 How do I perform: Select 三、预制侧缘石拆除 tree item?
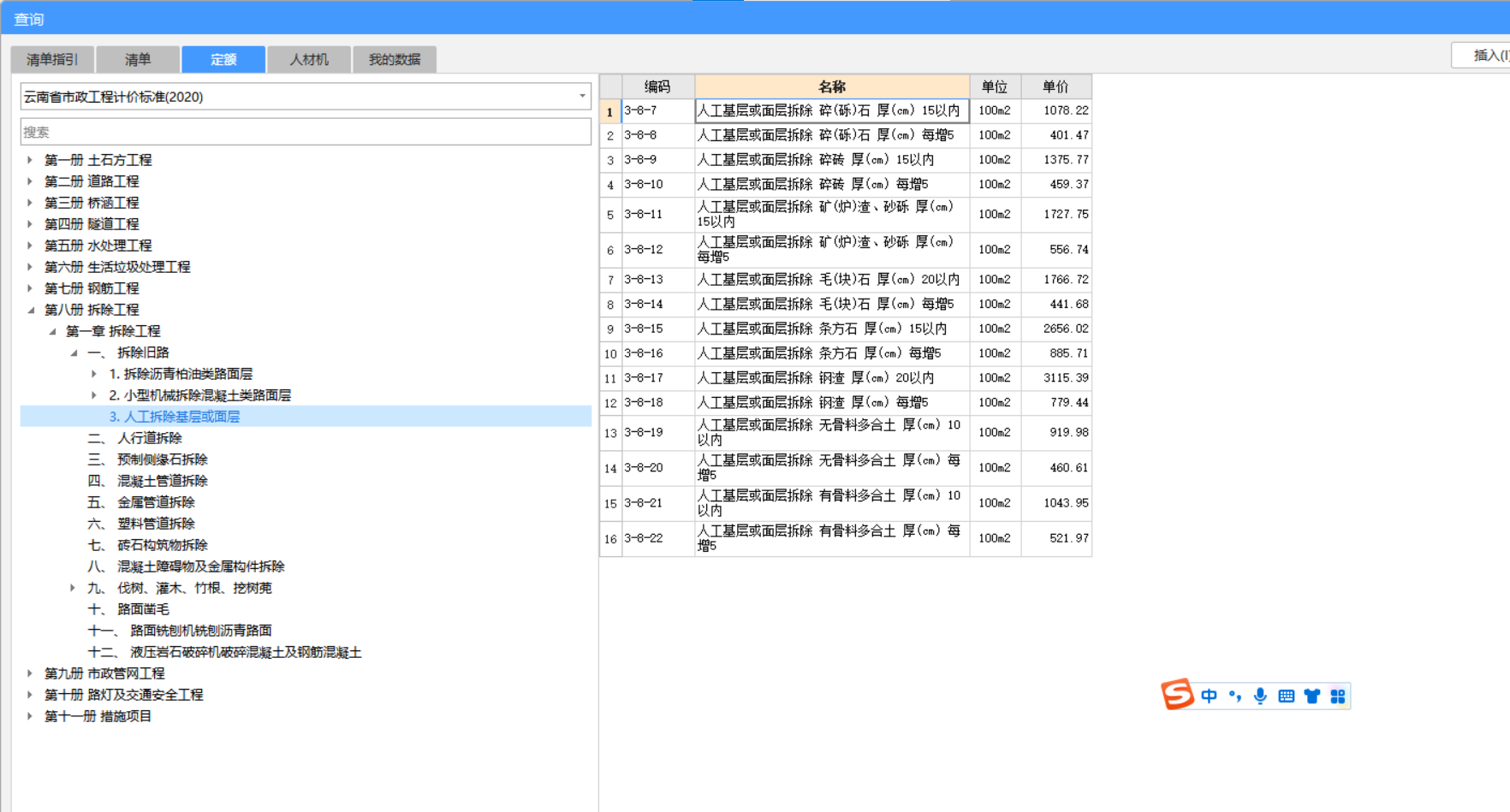point(148,459)
